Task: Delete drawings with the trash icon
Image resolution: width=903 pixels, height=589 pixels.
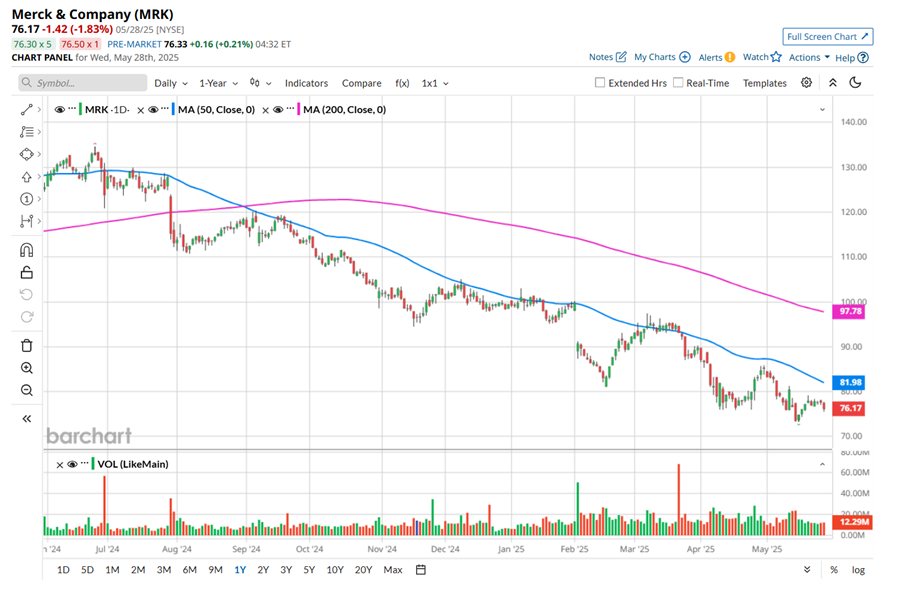Action: [26, 345]
